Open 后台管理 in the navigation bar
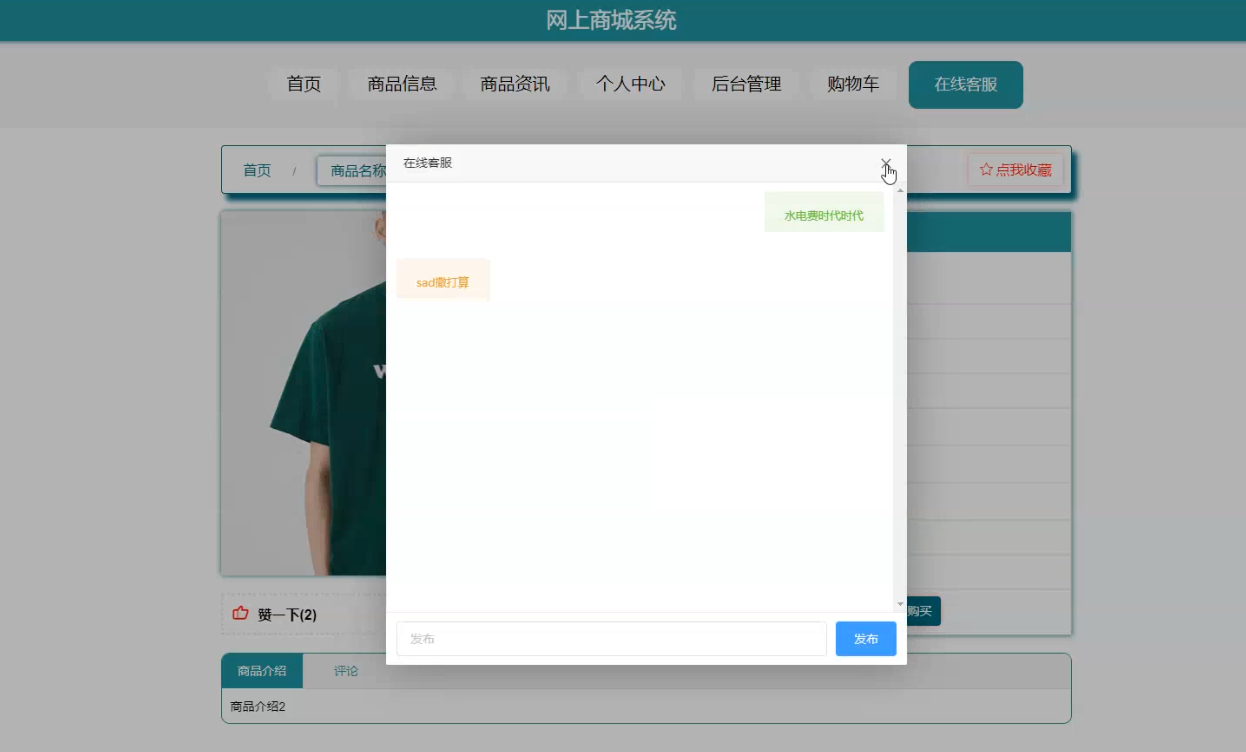 point(746,84)
